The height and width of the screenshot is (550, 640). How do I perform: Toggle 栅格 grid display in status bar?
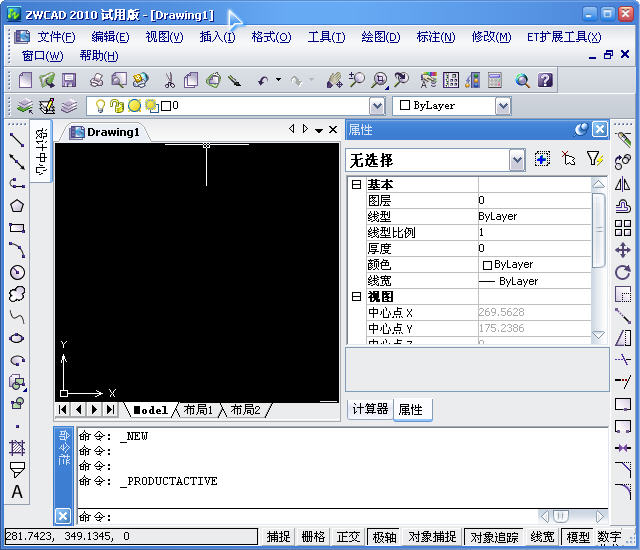(x=313, y=537)
